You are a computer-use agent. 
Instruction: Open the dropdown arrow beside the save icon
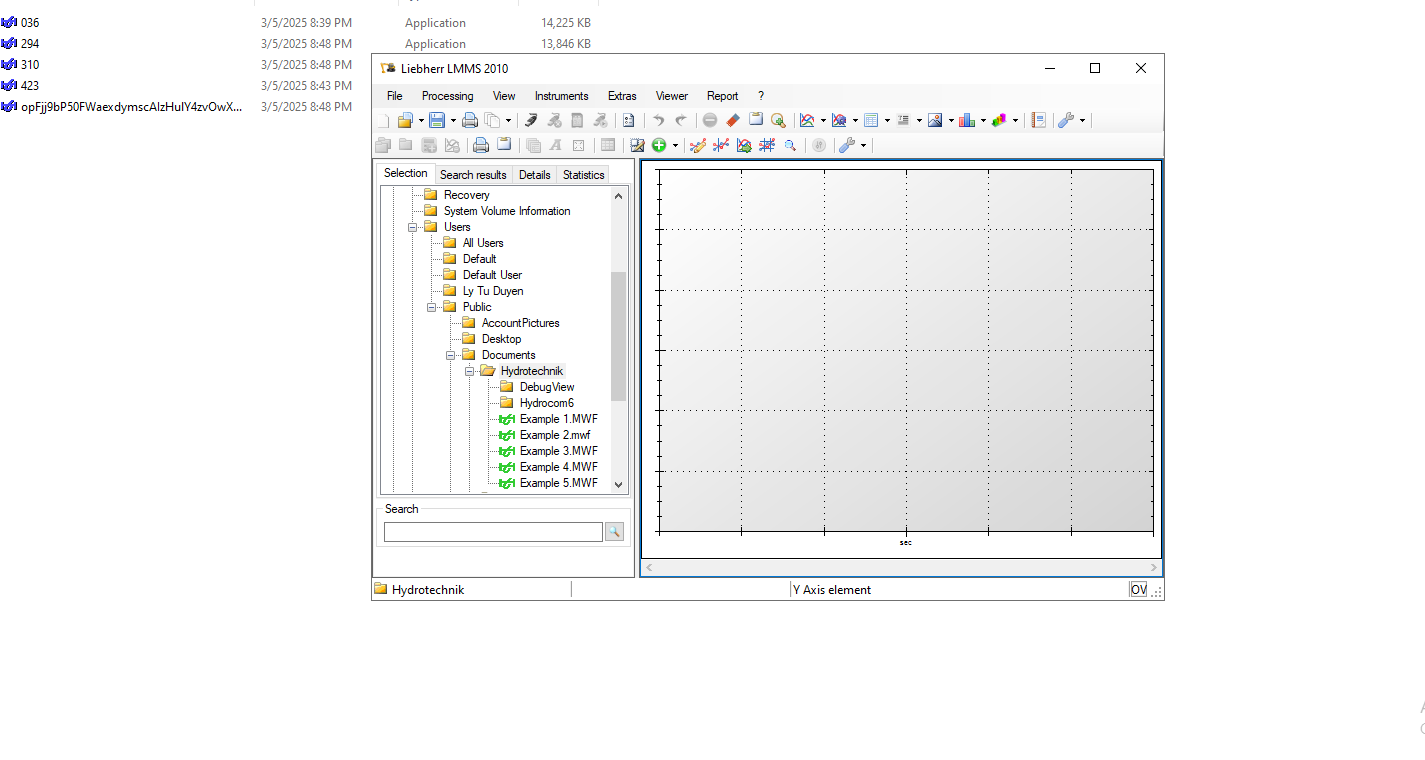pos(453,121)
